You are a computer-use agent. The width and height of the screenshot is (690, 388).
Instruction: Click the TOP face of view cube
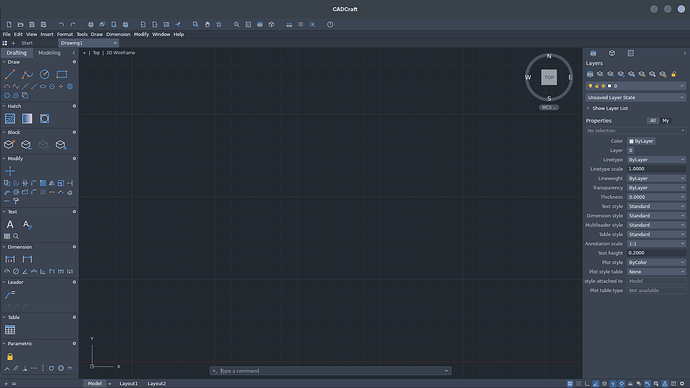(549, 77)
